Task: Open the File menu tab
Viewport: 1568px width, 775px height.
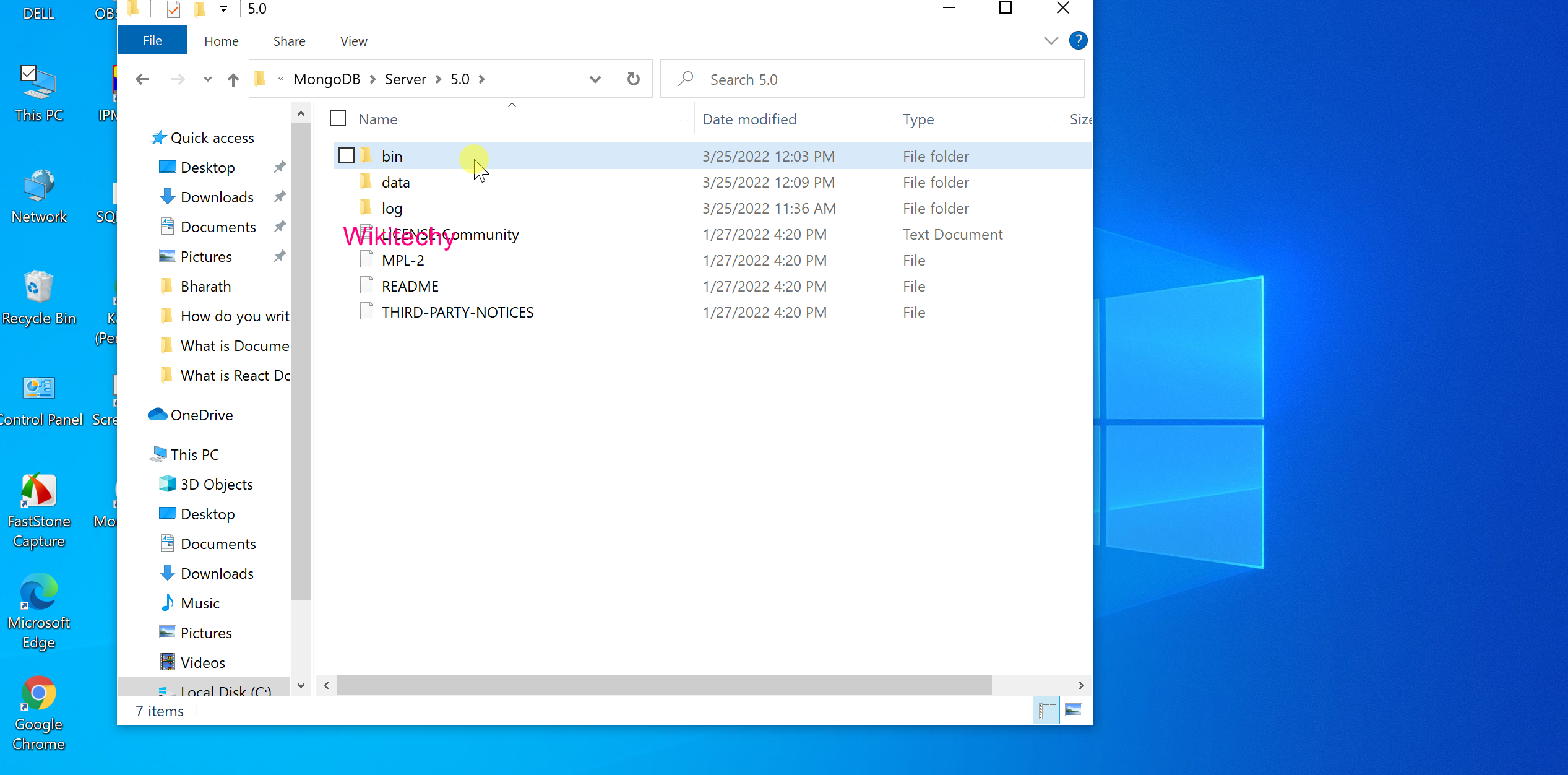Action: 152,41
